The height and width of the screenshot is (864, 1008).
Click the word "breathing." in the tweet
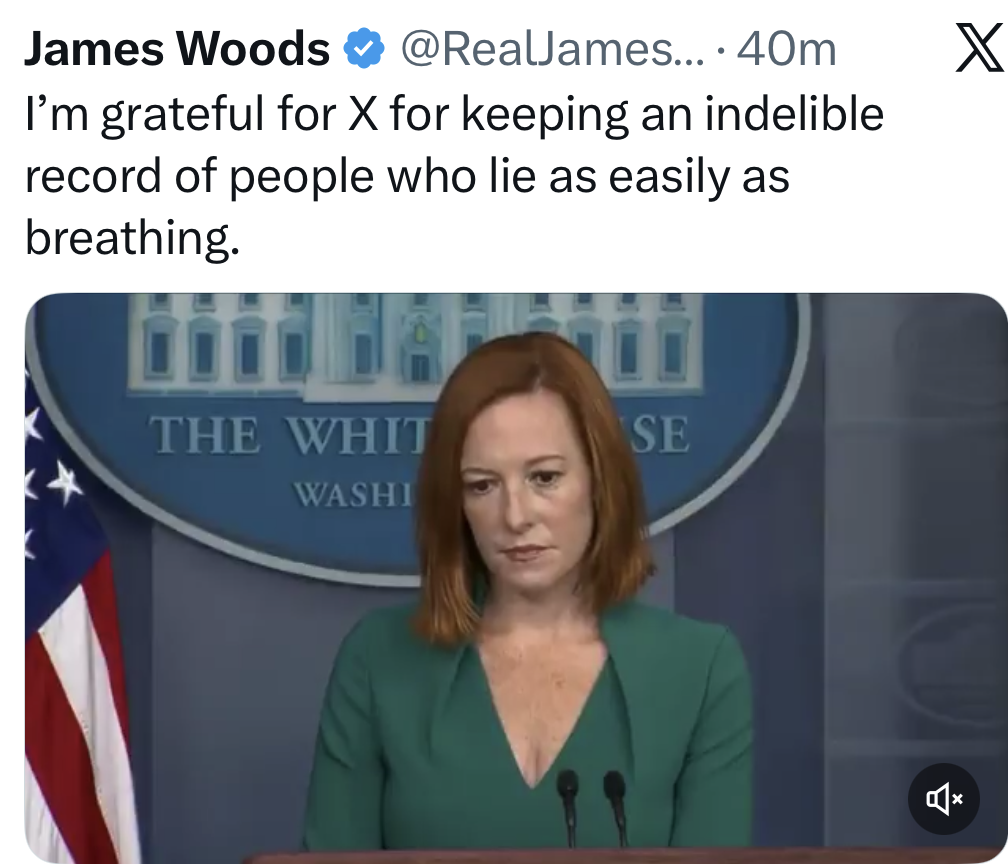point(132,238)
